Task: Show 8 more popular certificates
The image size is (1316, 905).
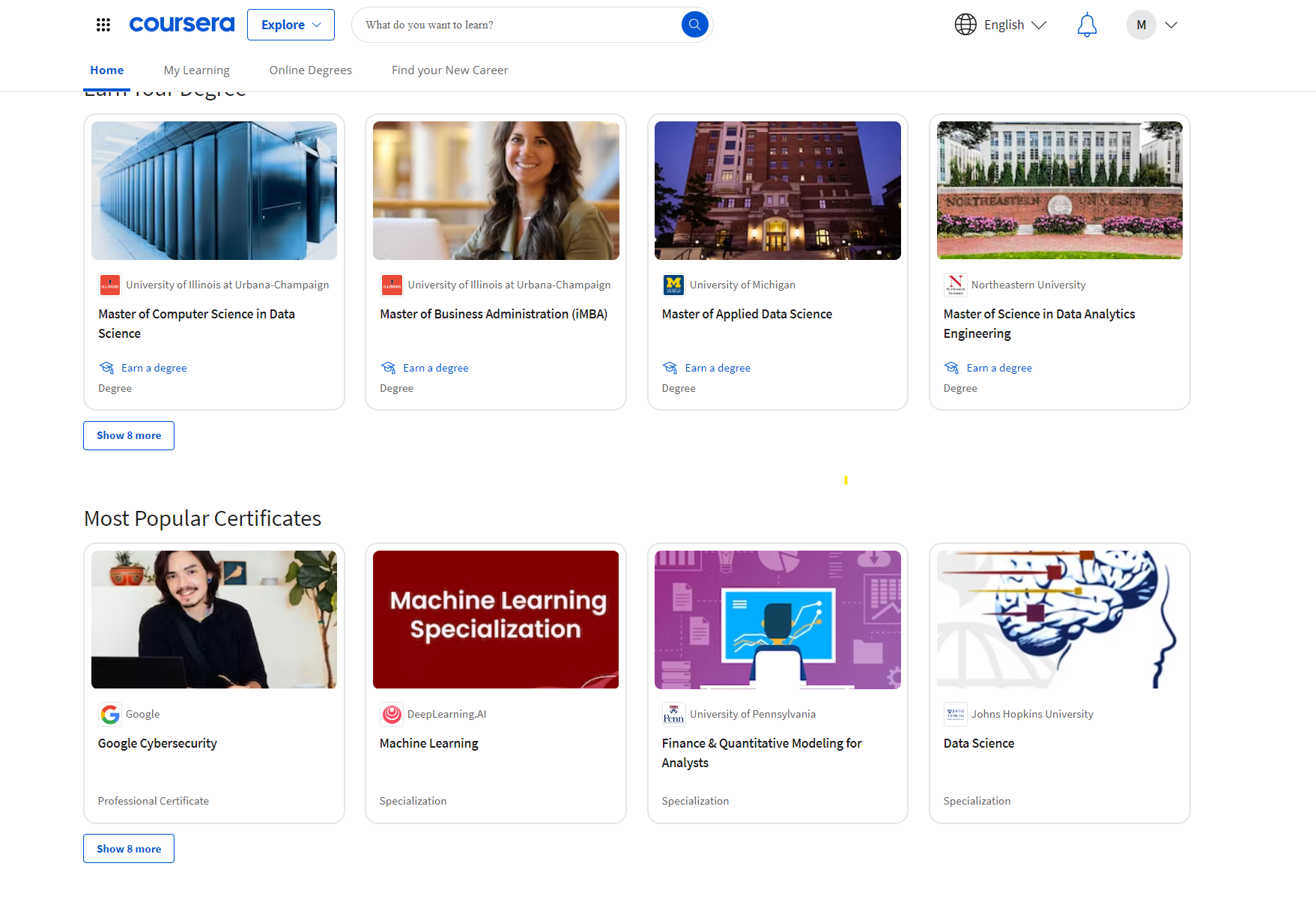Action: click(x=129, y=848)
